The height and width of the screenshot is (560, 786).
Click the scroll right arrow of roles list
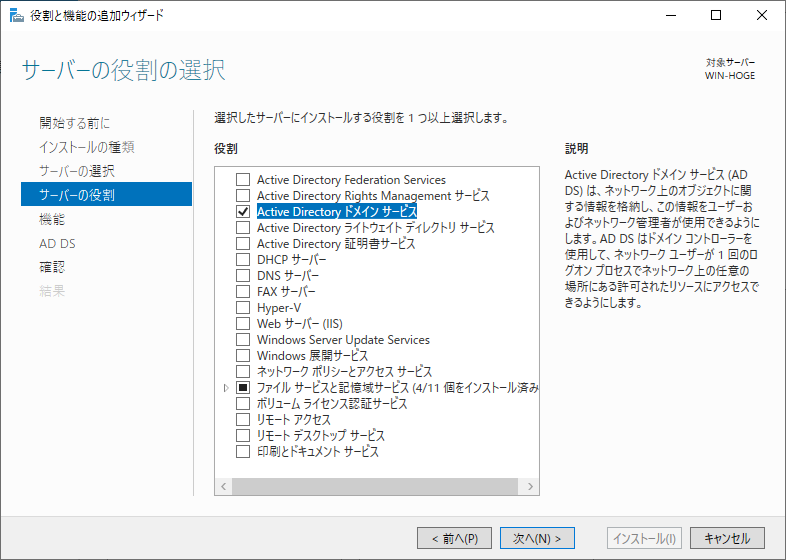pos(530,486)
